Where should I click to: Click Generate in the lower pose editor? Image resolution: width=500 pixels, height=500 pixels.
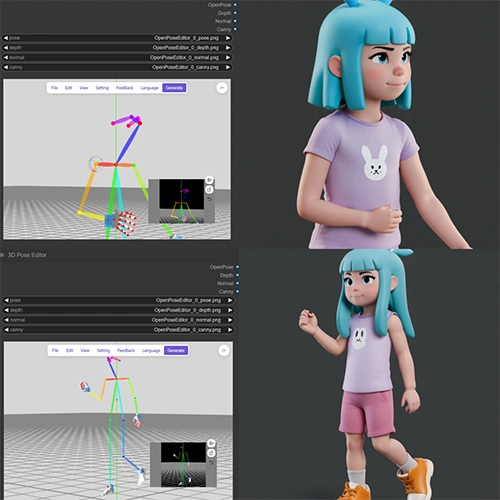(176, 350)
